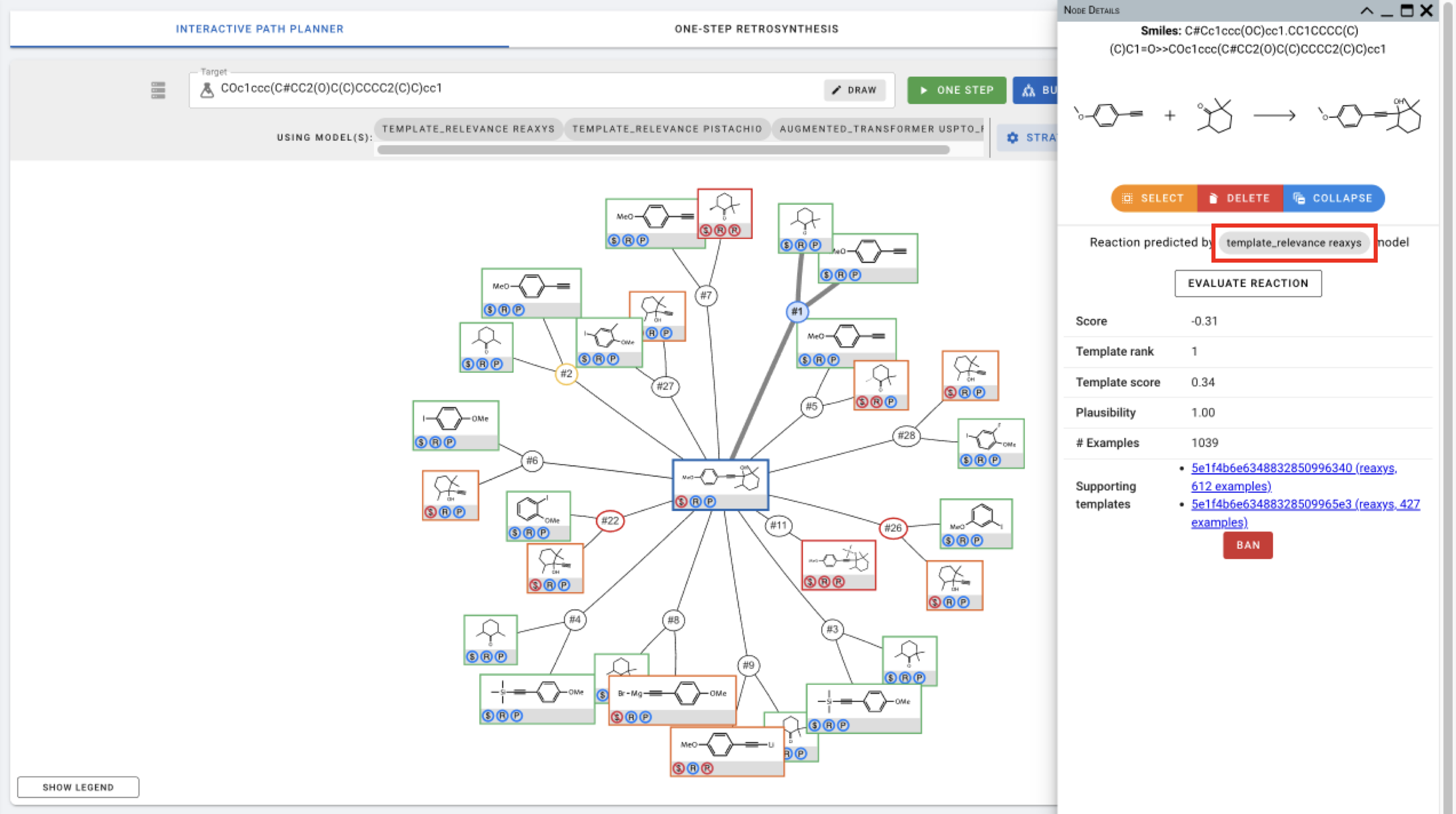Switch to One-Step Retrosynthesis tab
Viewport: 1456px width, 814px height.
(x=756, y=29)
